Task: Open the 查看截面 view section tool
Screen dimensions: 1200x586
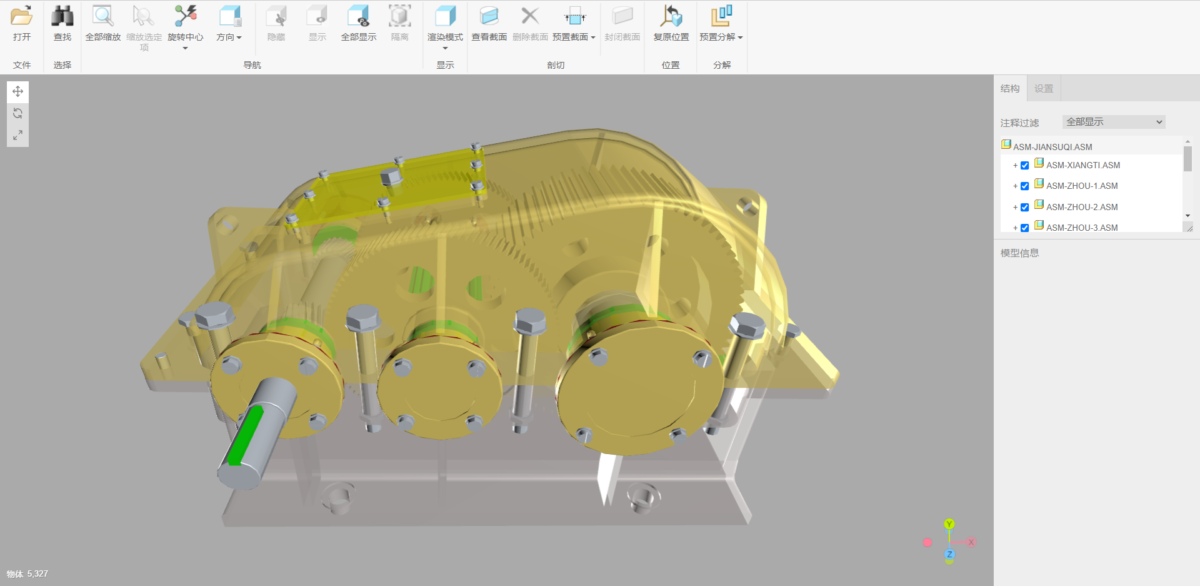Action: coord(489,17)
